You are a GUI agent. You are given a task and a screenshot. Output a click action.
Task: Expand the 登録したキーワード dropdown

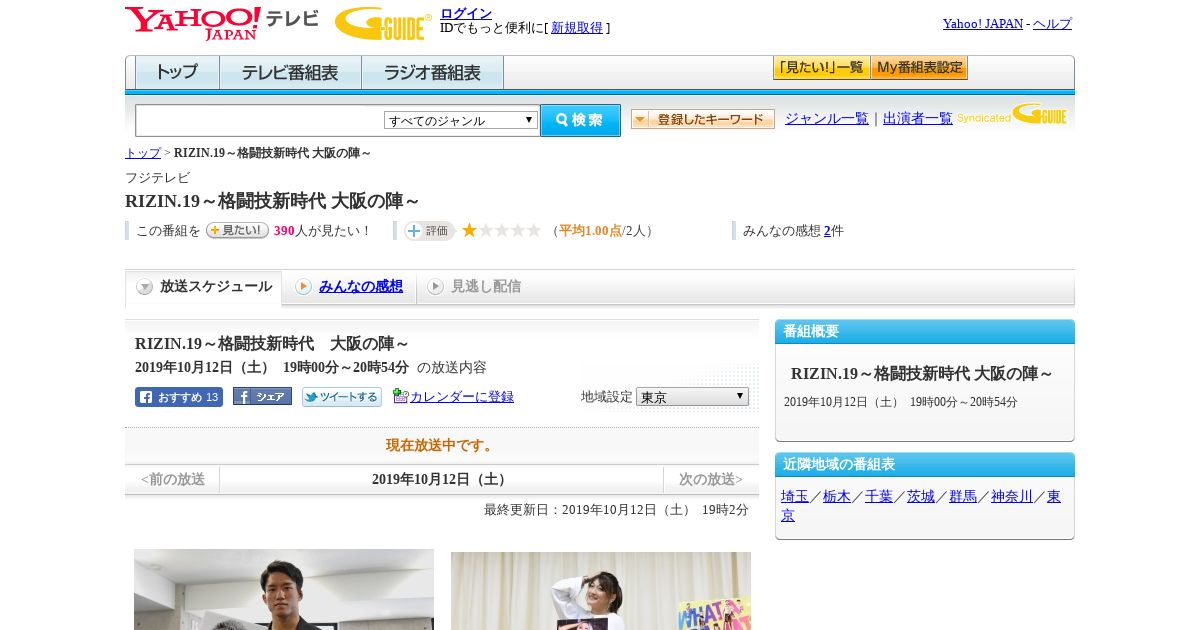(703, 119)
